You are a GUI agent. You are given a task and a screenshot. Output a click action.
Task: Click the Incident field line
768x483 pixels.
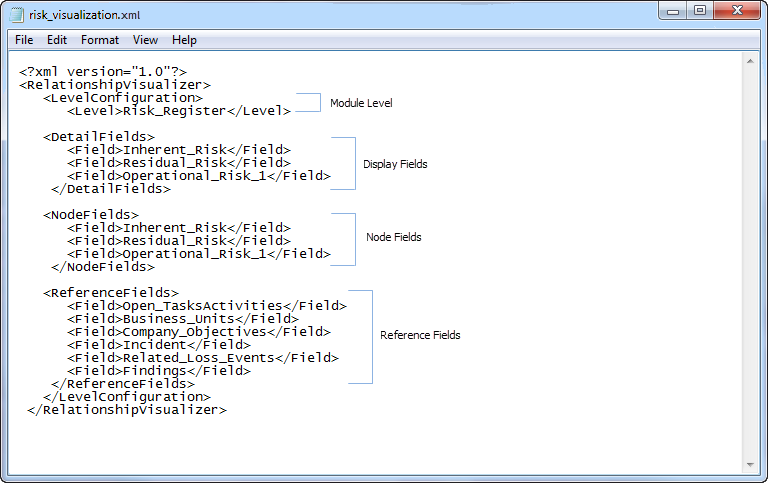159,345
